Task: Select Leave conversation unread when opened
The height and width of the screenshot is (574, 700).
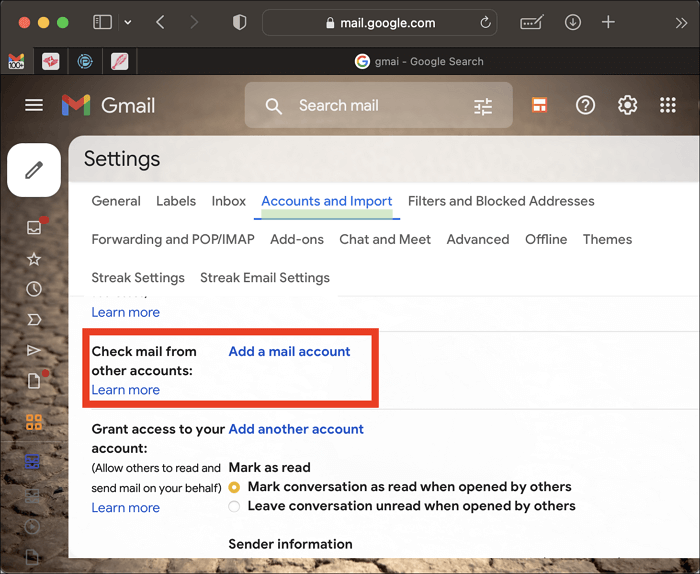Action: (x=235, y=506)
